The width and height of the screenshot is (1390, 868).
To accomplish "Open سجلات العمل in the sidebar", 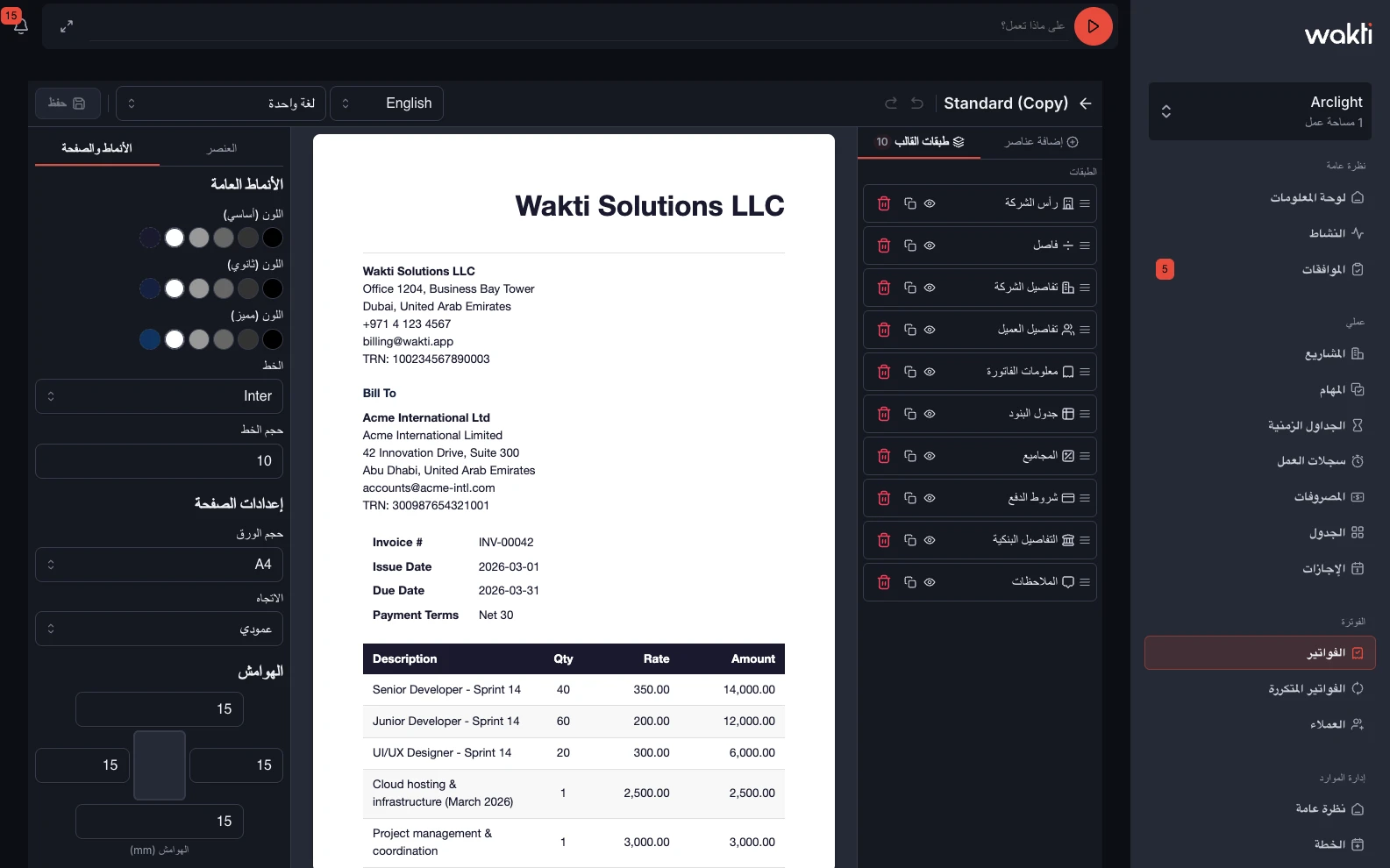I will (x=1260, y=461).
